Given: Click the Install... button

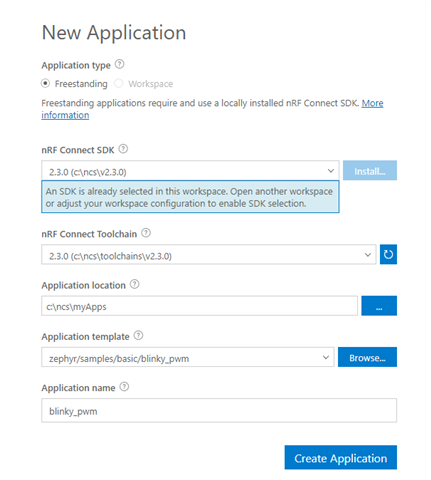Looking at the screenshot, I should pos(370,171).
